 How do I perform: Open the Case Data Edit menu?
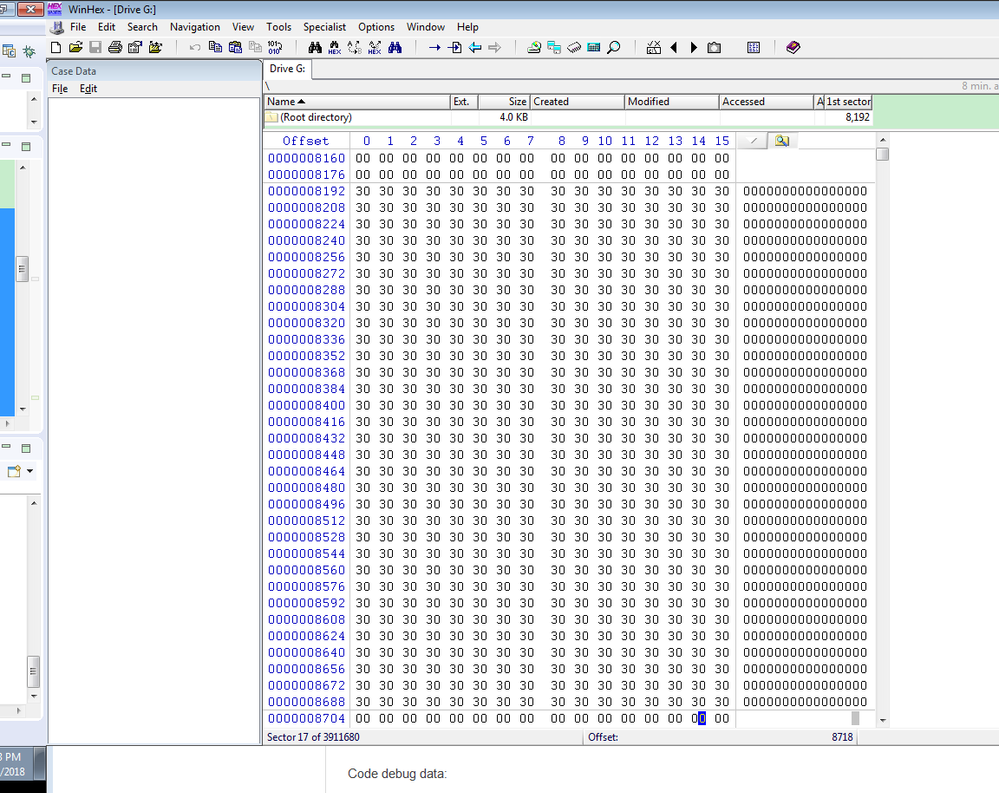[x=88, y=89]
